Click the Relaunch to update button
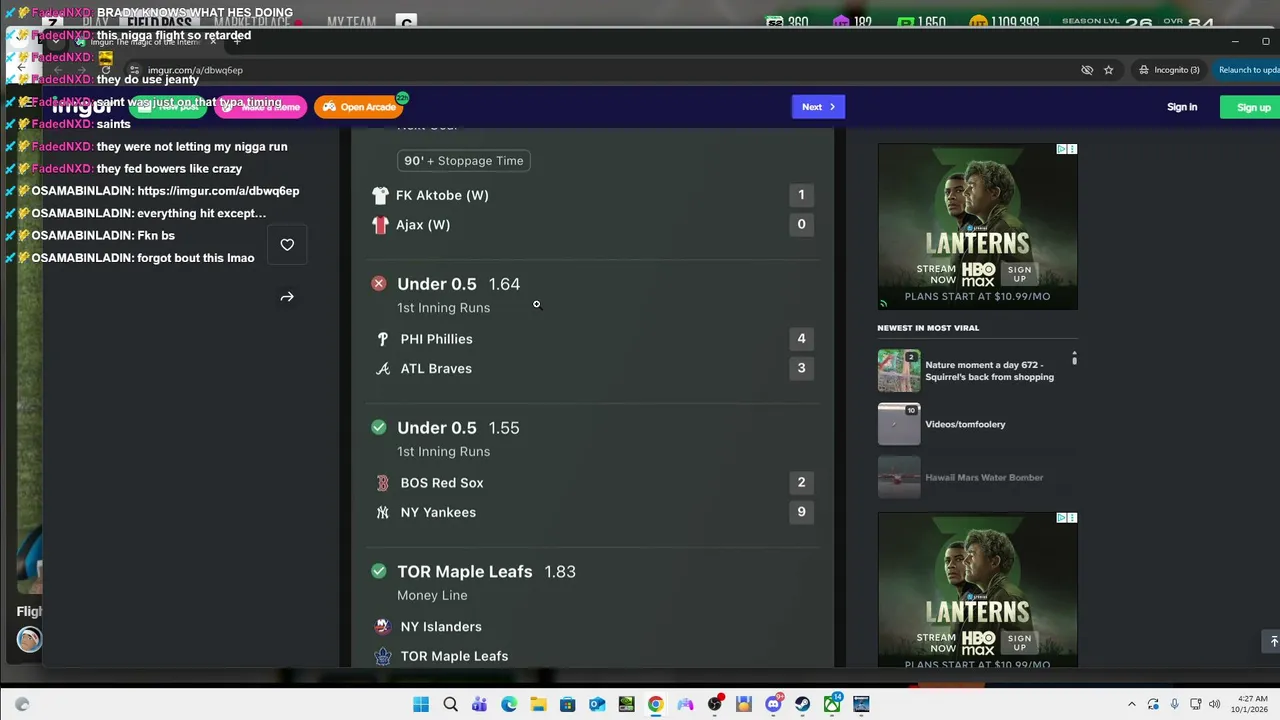The width and height of the screenshot is (1280, 720). pos(1247,70)
